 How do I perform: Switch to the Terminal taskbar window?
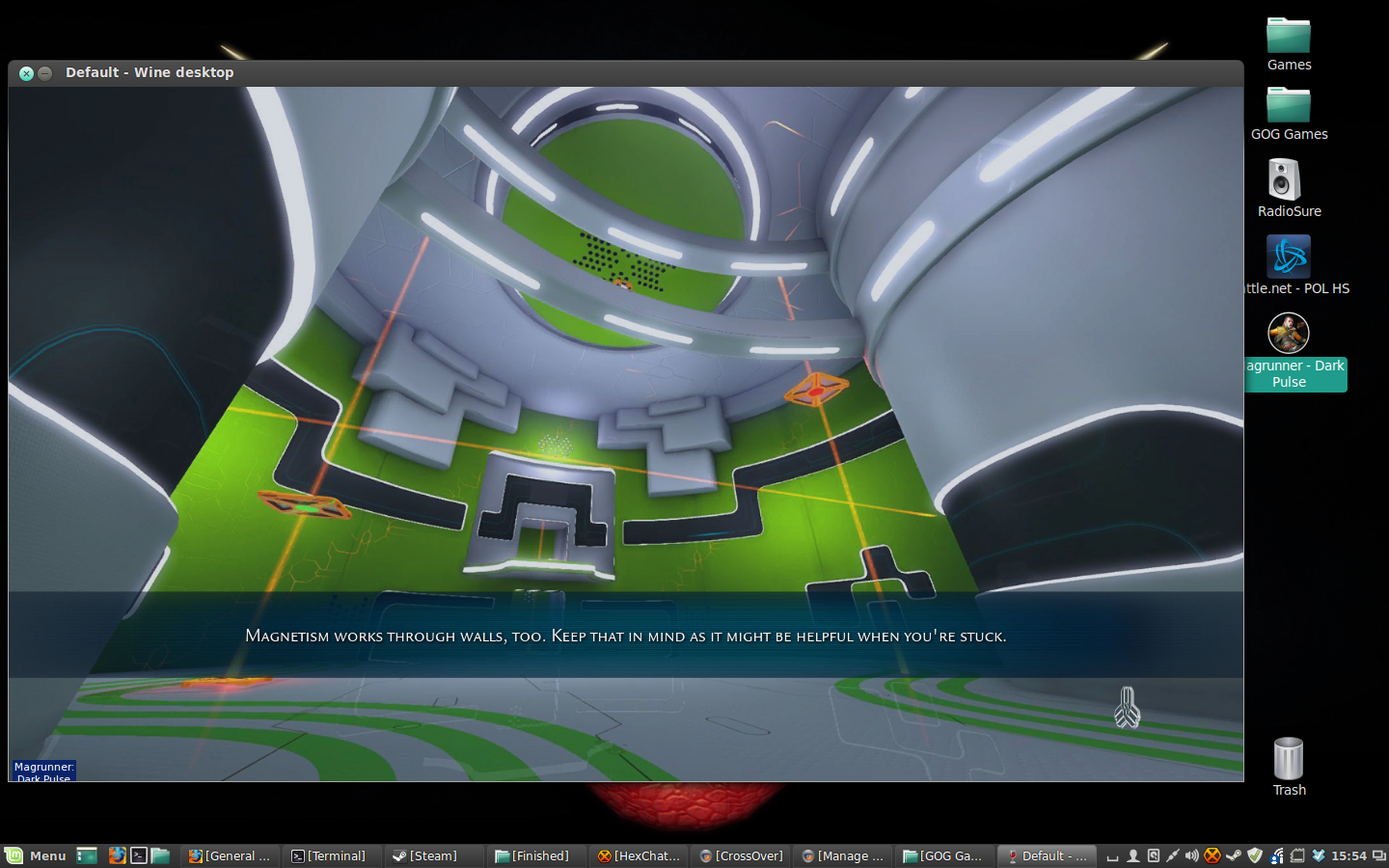(x=330, y=855)
